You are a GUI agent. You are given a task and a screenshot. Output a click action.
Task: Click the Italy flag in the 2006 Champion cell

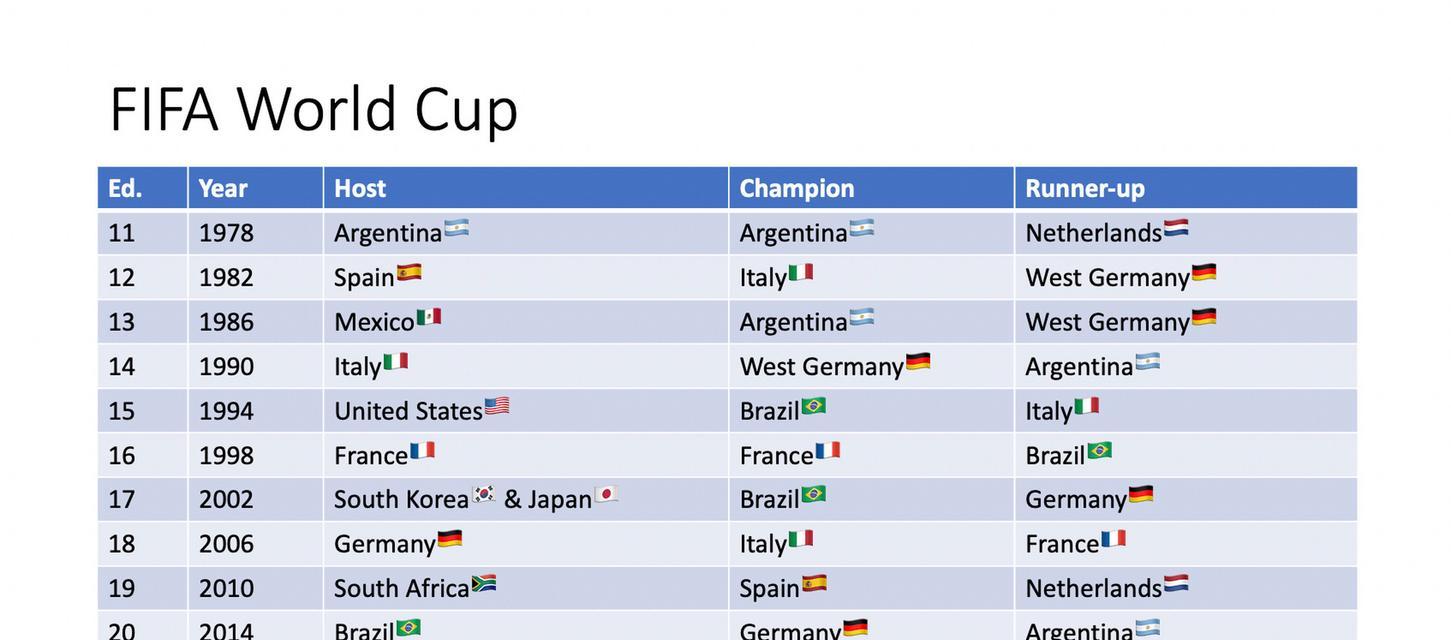[801, 539]
